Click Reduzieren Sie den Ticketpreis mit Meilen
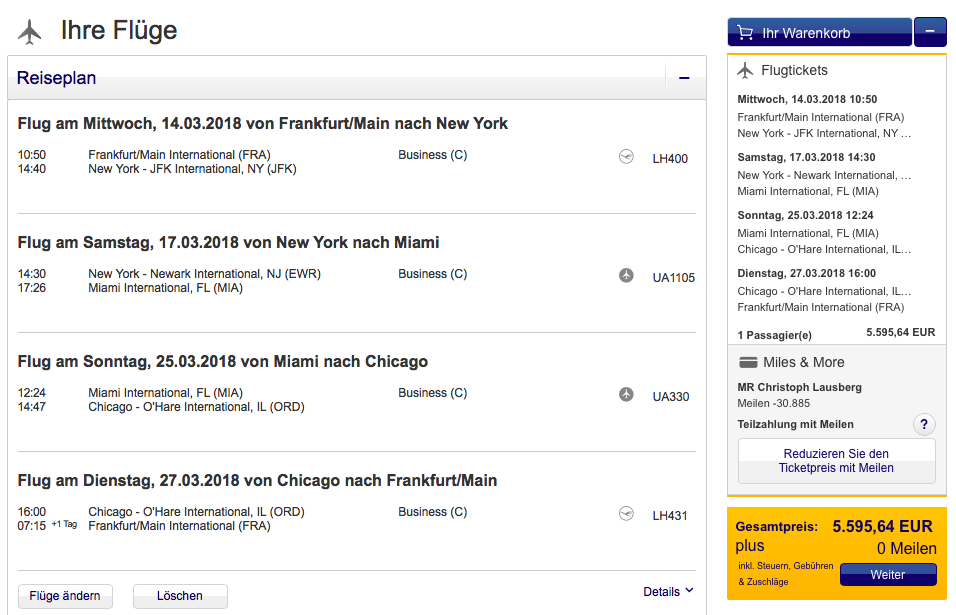Image resolution: width=956 pixels, height=615 pixels. click(x=836, y=461)
